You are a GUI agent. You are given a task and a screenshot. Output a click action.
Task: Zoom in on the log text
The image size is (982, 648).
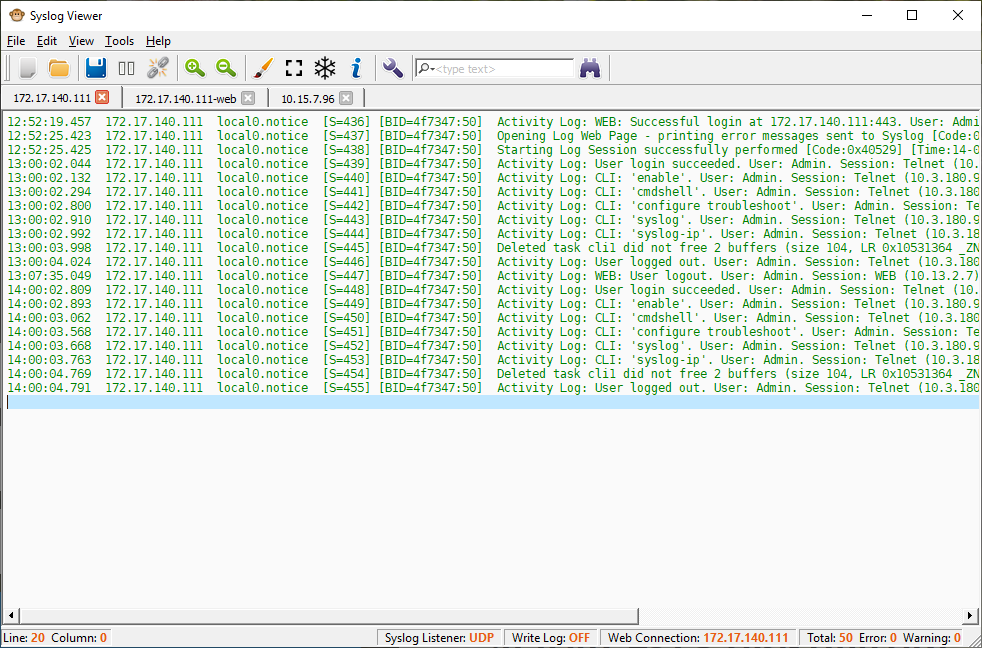pos(194,67)
